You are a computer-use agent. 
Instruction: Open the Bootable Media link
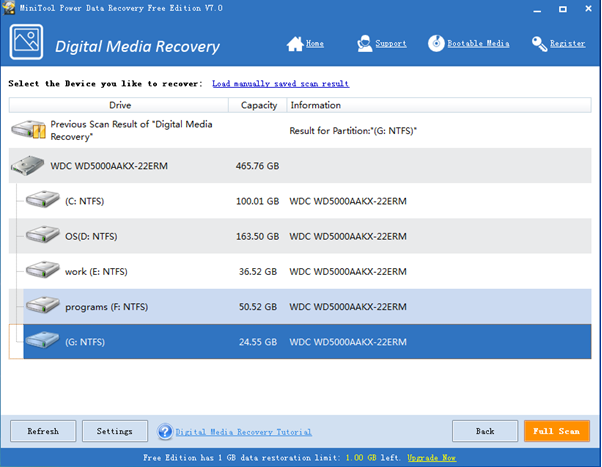tap(478, 43)
